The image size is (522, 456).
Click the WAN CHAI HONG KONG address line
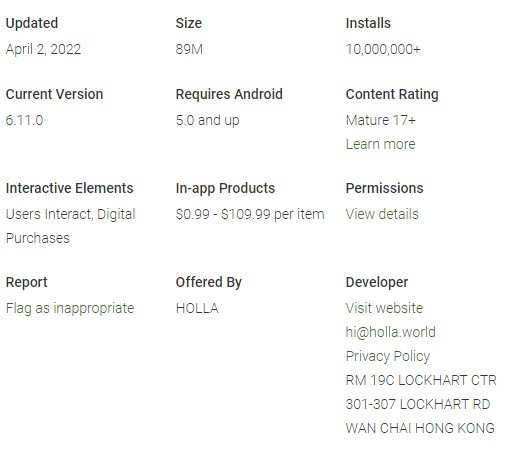[420, 428]
